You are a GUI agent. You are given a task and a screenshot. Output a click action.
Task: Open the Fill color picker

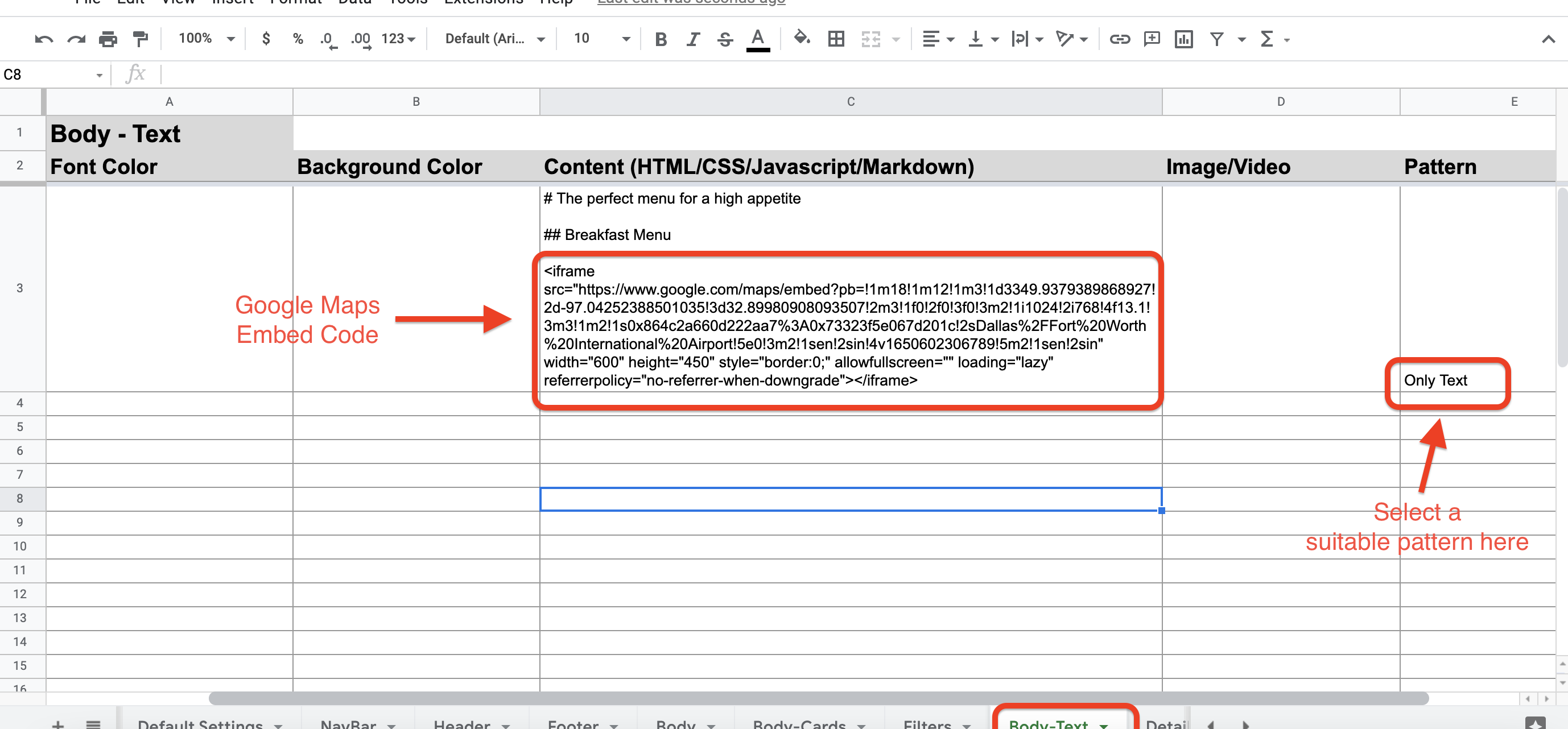point(802,39)
